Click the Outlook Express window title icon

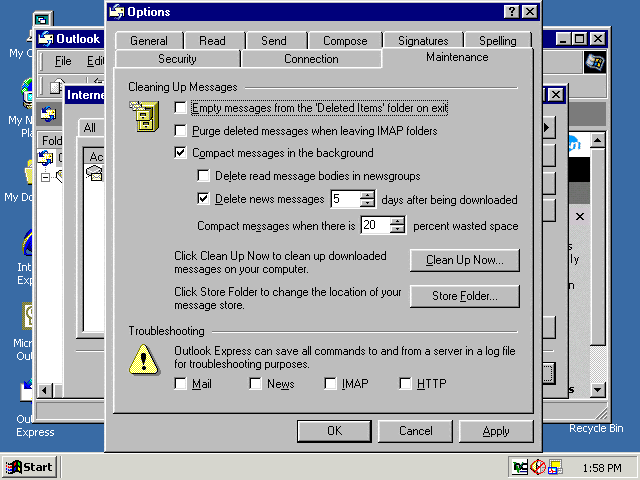pyautogui.click(x=46, y=39)
